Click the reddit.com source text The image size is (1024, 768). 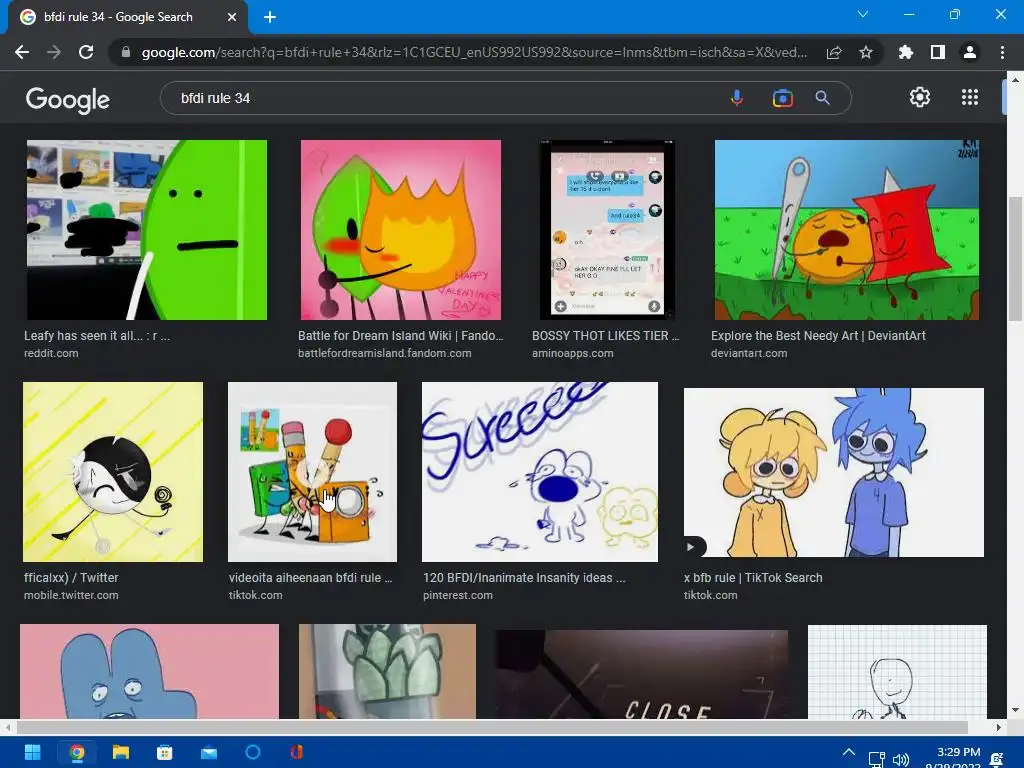51,353
